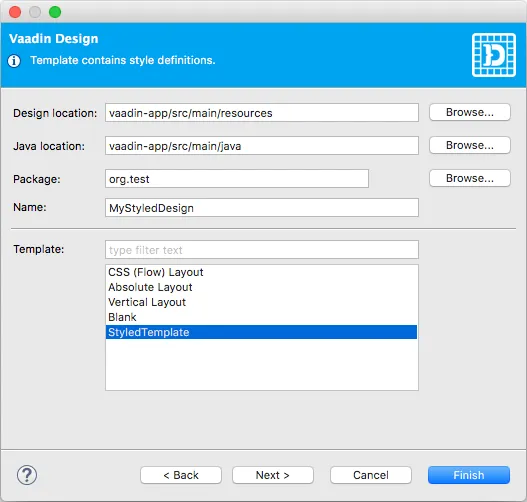Viewport: 527px width, 502px height.
Task: Focus the Design location input field
Action: pyautogui.click(x=262, y=113)
